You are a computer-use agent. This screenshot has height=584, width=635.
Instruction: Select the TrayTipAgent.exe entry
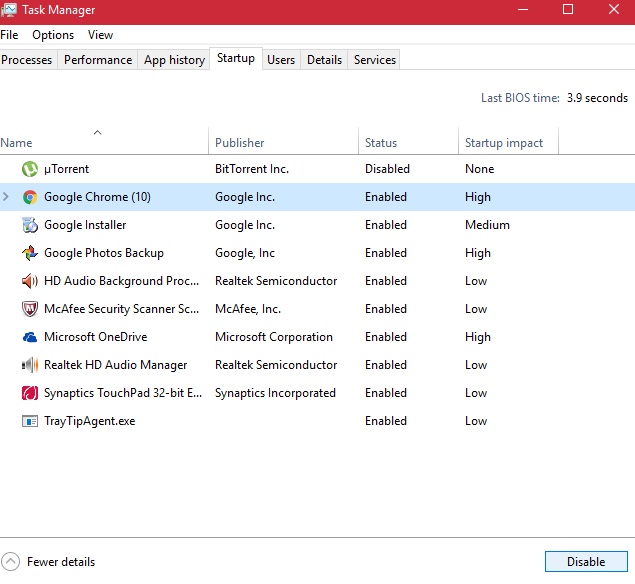tap(89, 421)
